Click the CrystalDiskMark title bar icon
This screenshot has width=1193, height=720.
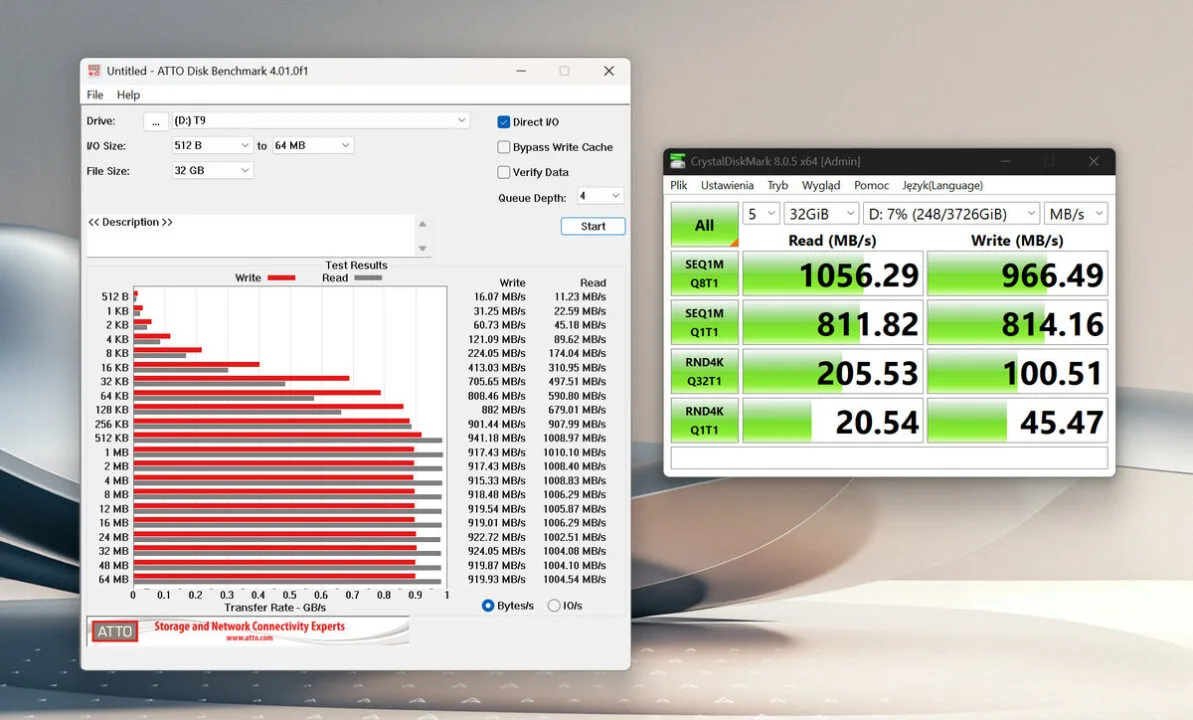click(678, 161)
